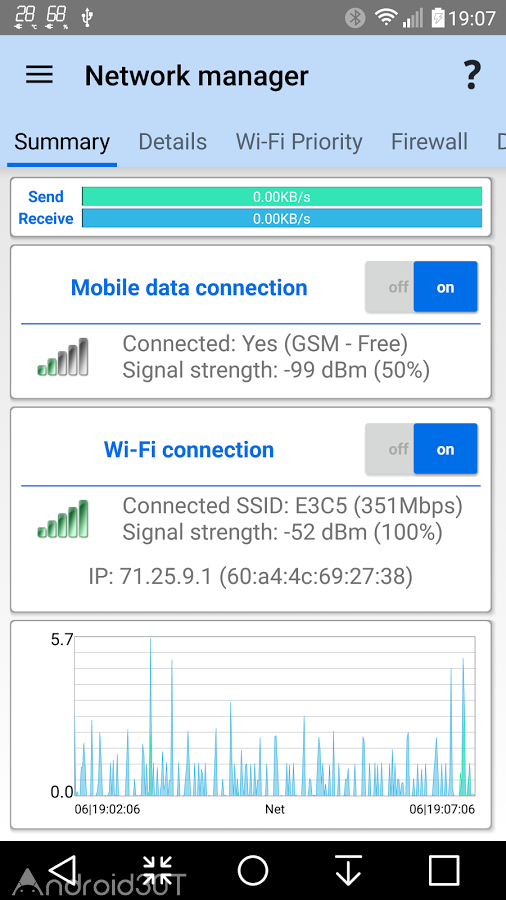506x900 pixels.
Task: Tap the green Send speed bar
Action: [x=282, y=197]
